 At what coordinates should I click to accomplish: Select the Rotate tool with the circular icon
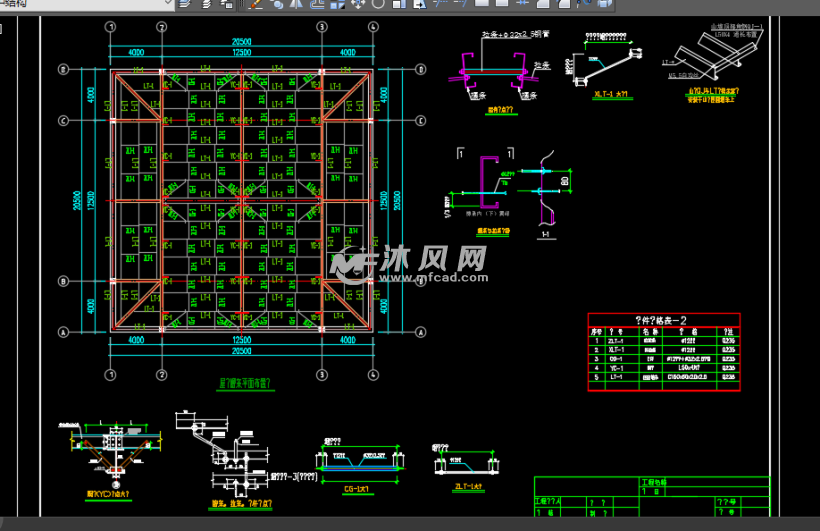tap(376, 4)
